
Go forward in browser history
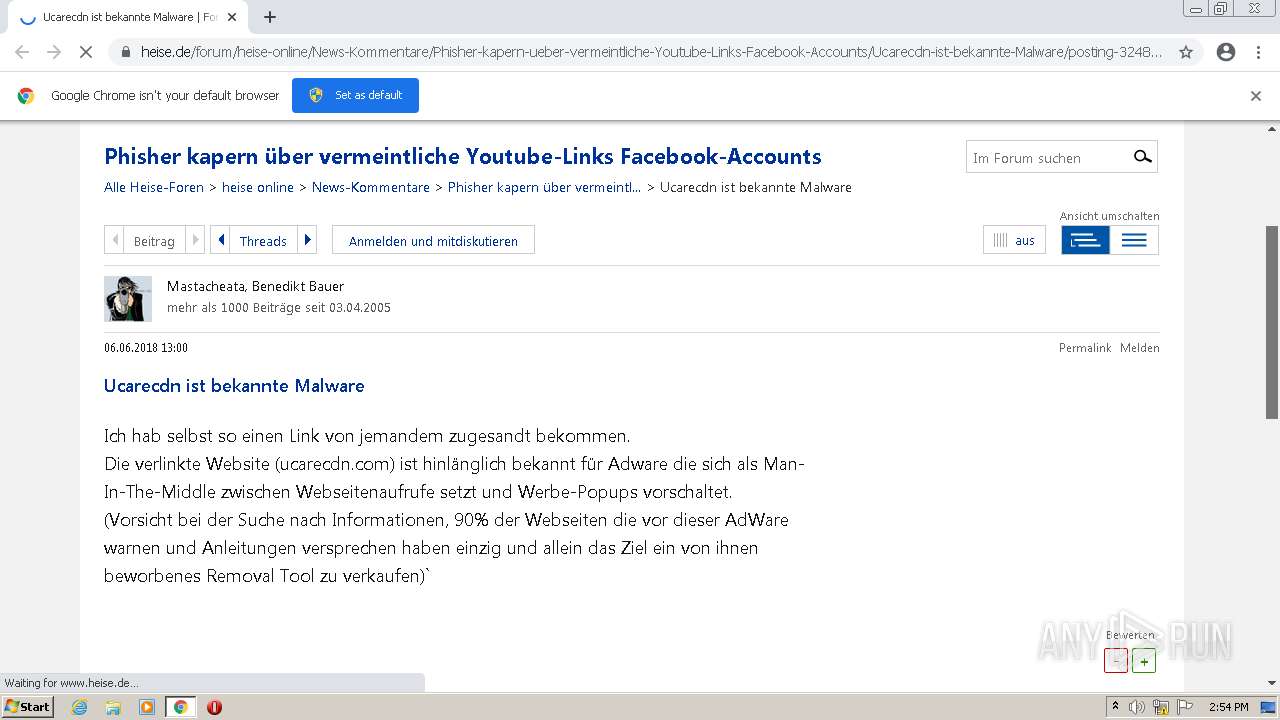click(54, 52)
